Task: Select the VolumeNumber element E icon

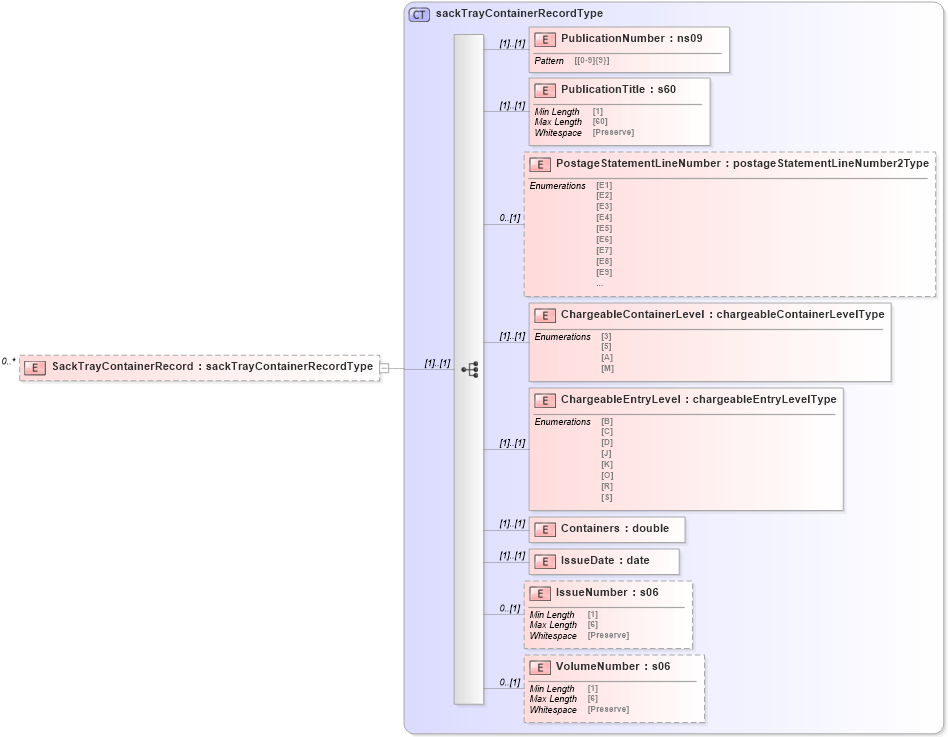Action: pyautogui.click(x=541, y=666)
